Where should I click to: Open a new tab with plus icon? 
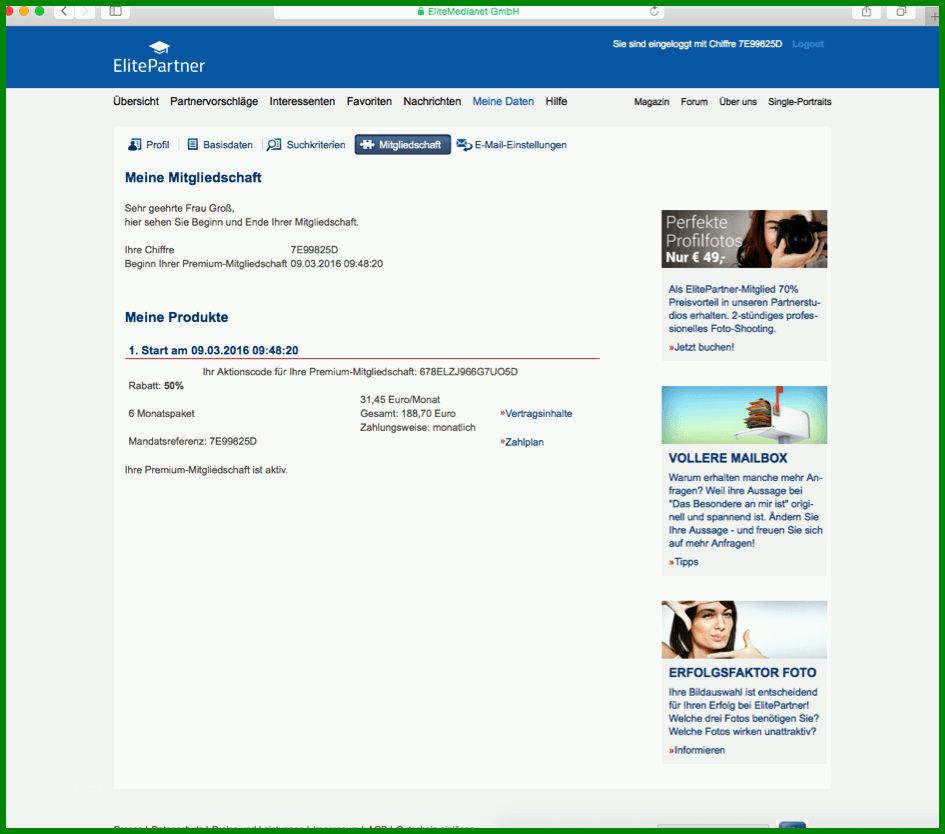pos(934,16)
